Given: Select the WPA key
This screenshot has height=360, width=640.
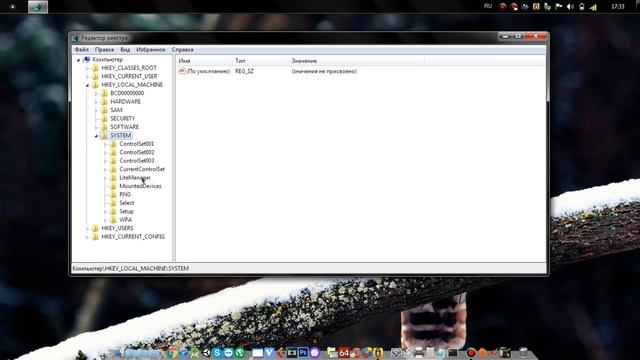Looking at the screenshot, I should 125,220.
